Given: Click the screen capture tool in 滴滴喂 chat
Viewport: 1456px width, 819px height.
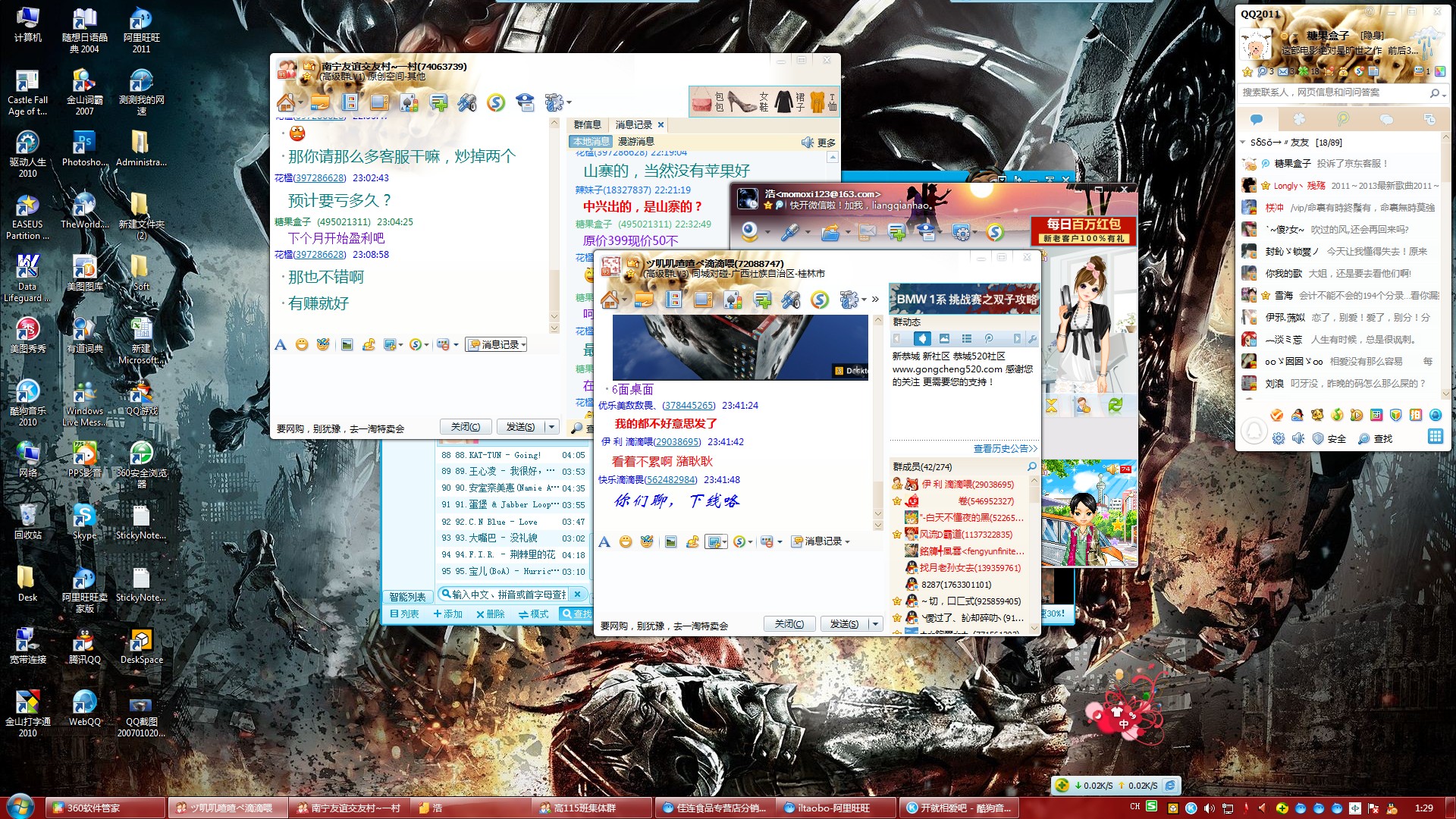Looking at the screenshot, I should [x=713, y=541].
